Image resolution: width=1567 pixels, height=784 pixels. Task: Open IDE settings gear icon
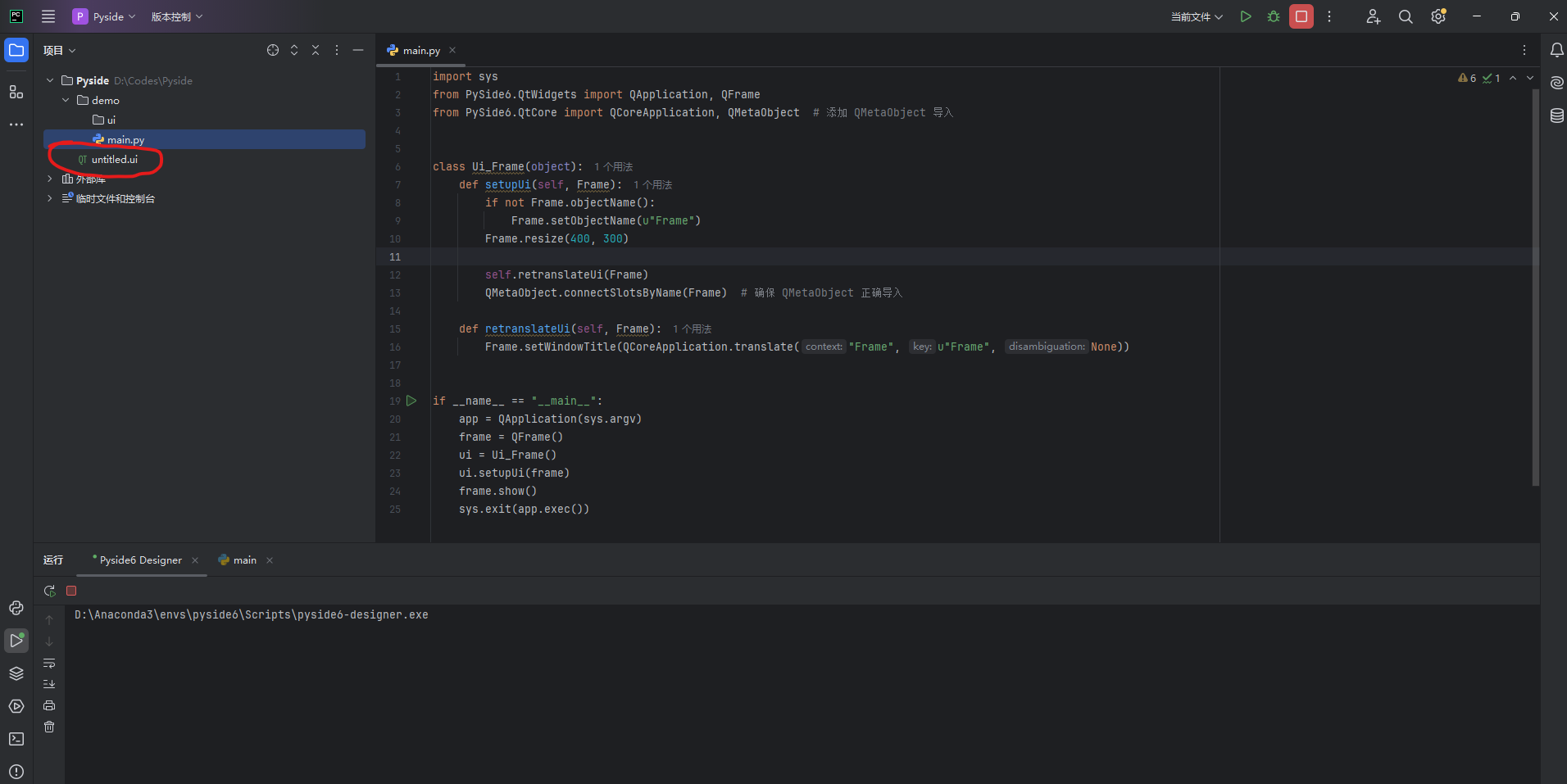1438,16
